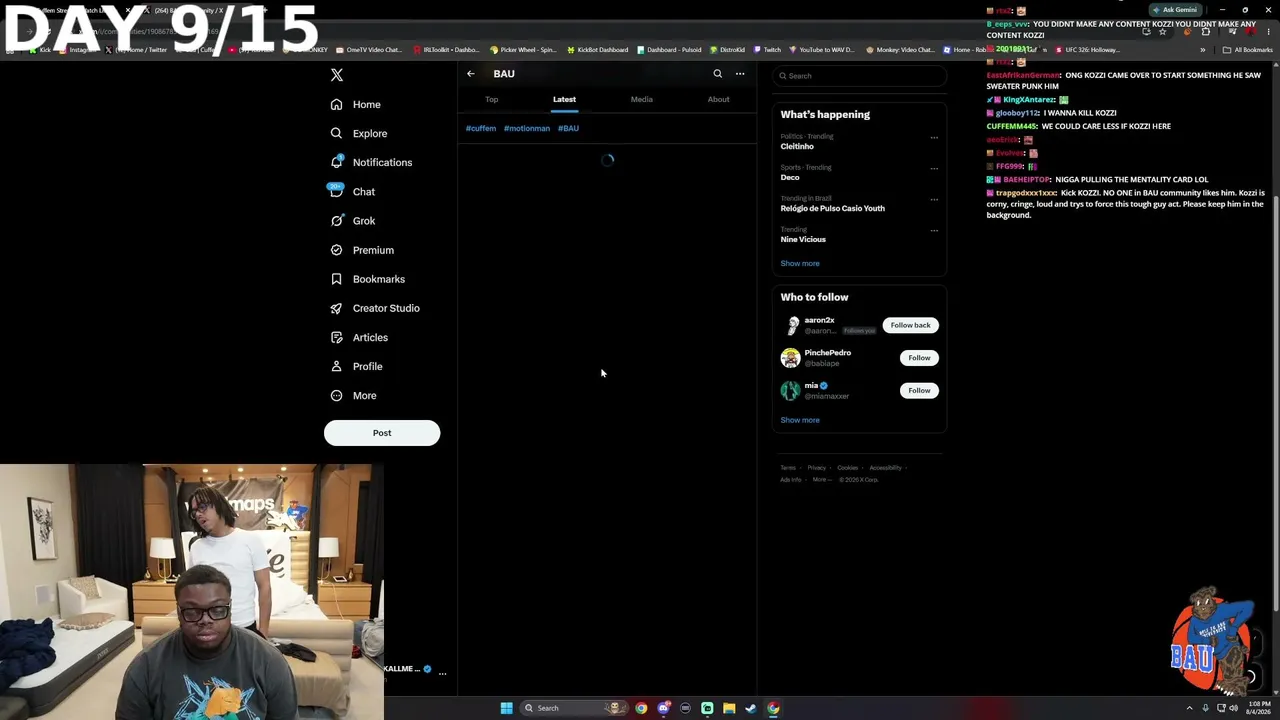Follow mia

click(919, 391)
